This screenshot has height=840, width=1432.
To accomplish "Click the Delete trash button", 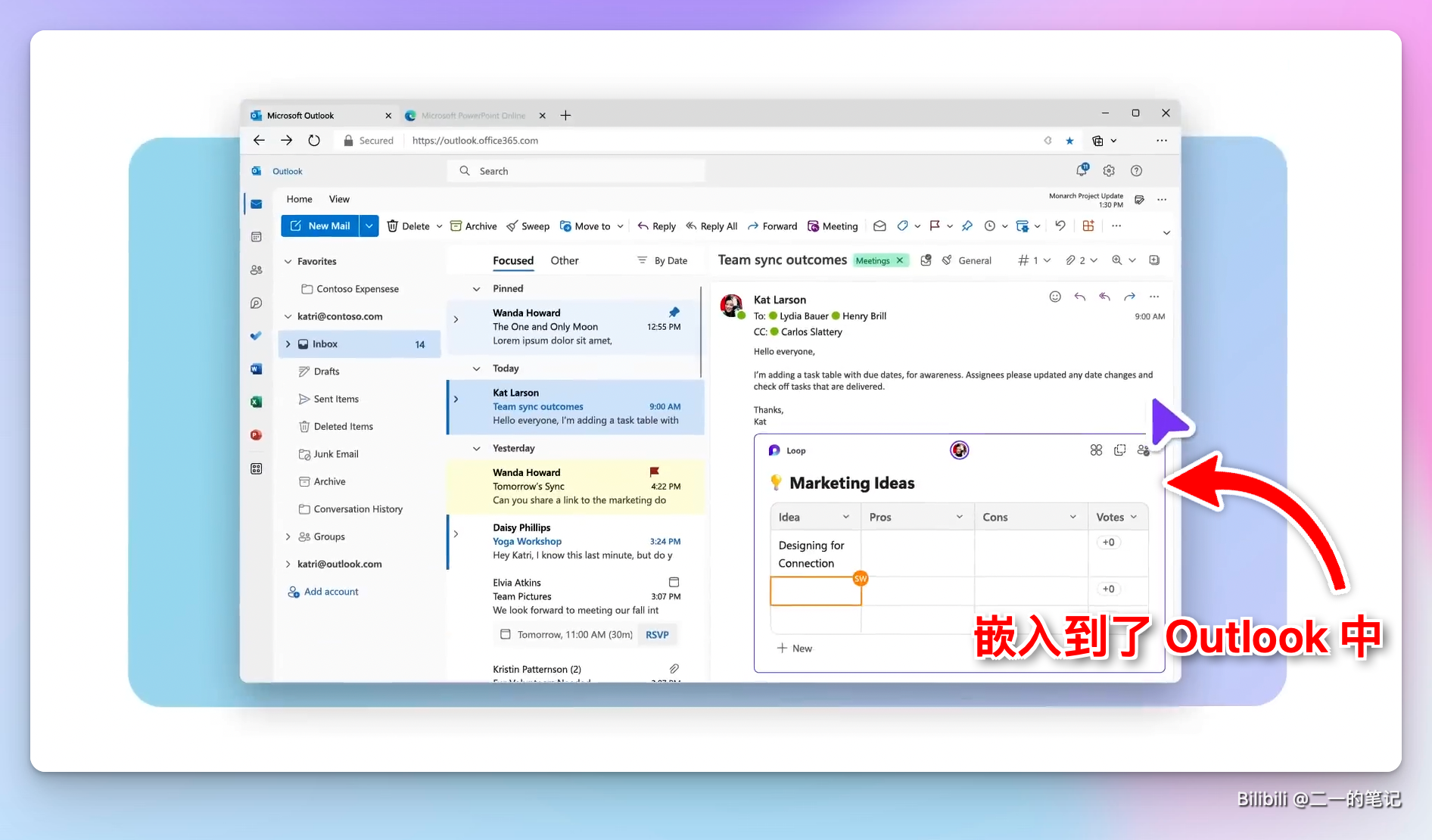I will click(408, 226).
